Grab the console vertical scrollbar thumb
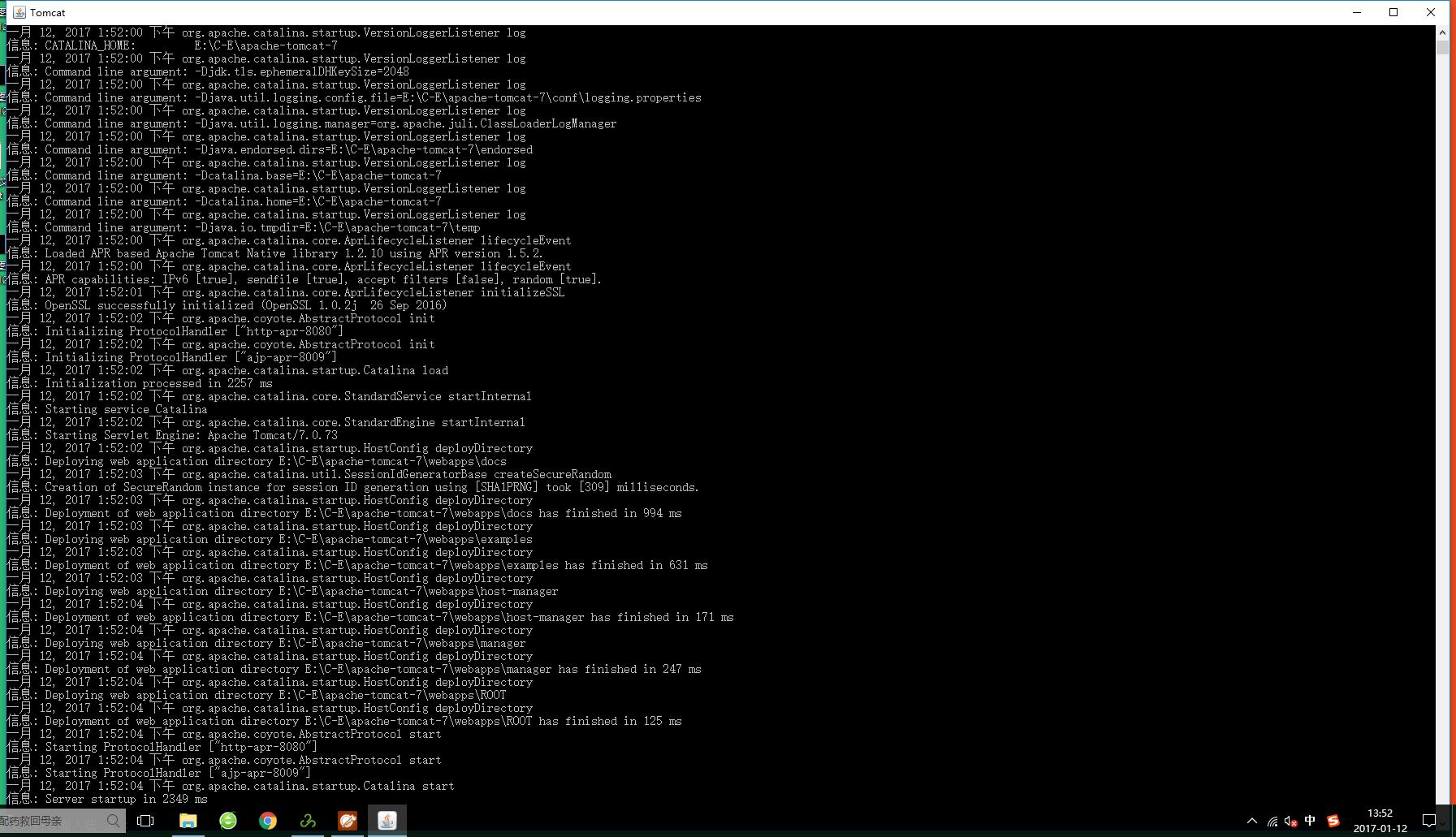The width and height of the screenshot is (1456, 837). coord(1442,47)
